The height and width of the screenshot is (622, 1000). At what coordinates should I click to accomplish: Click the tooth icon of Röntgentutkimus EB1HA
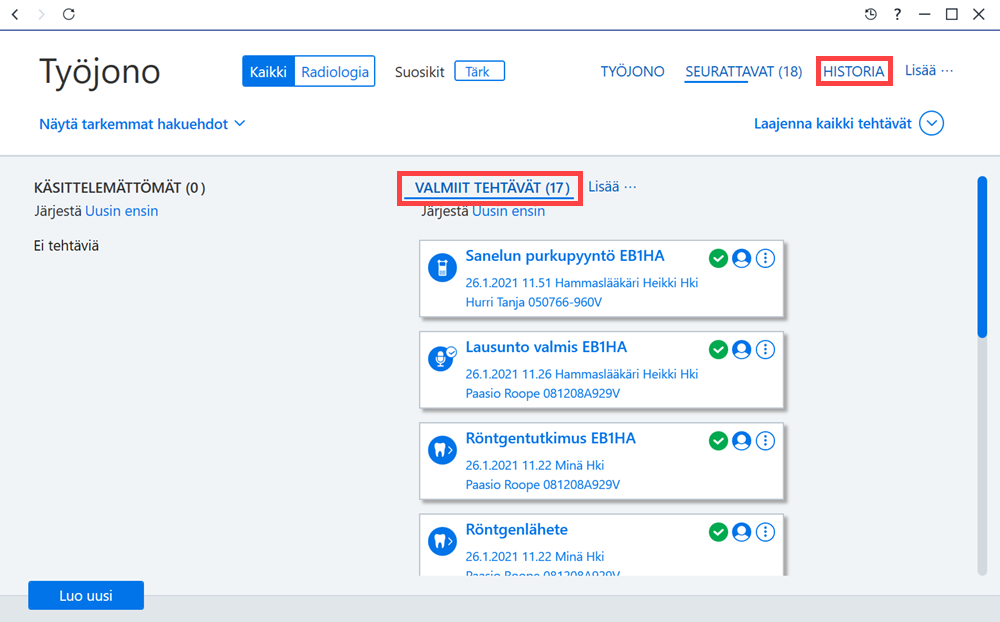442,450
